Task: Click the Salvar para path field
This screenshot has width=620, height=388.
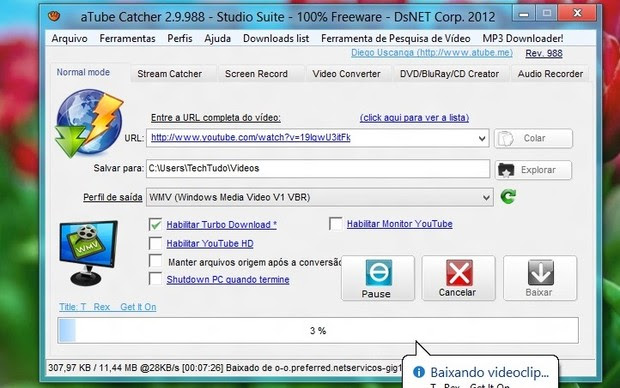Action: (318, 169)
